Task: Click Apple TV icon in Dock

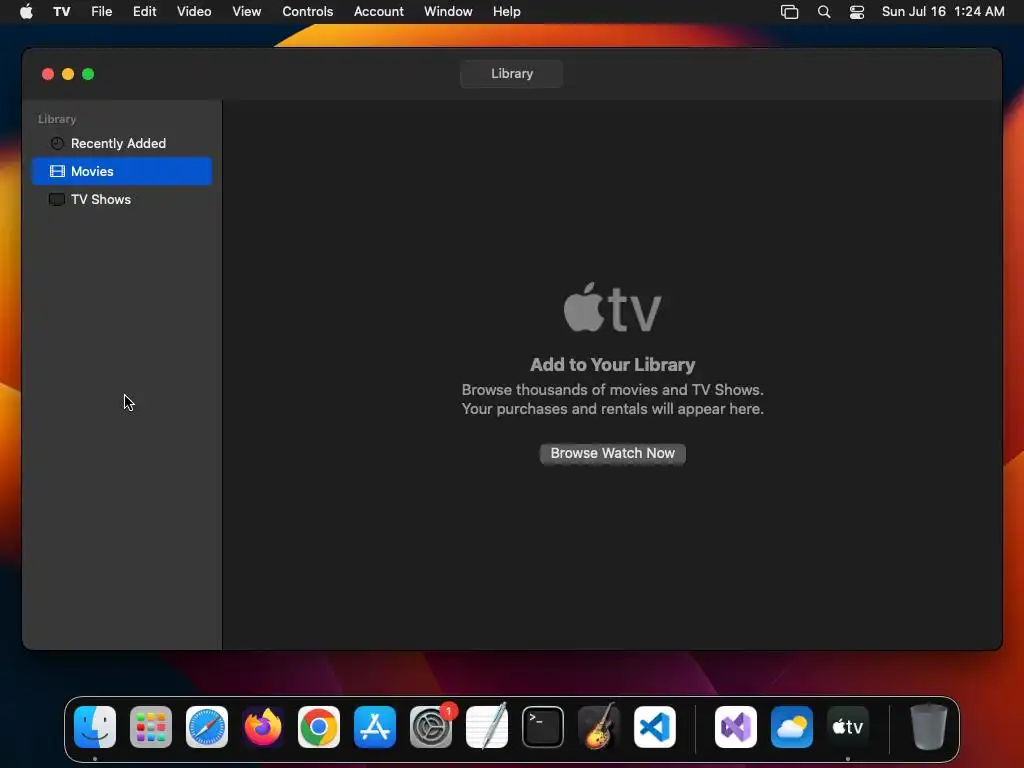Action: (x=848, y=727)
